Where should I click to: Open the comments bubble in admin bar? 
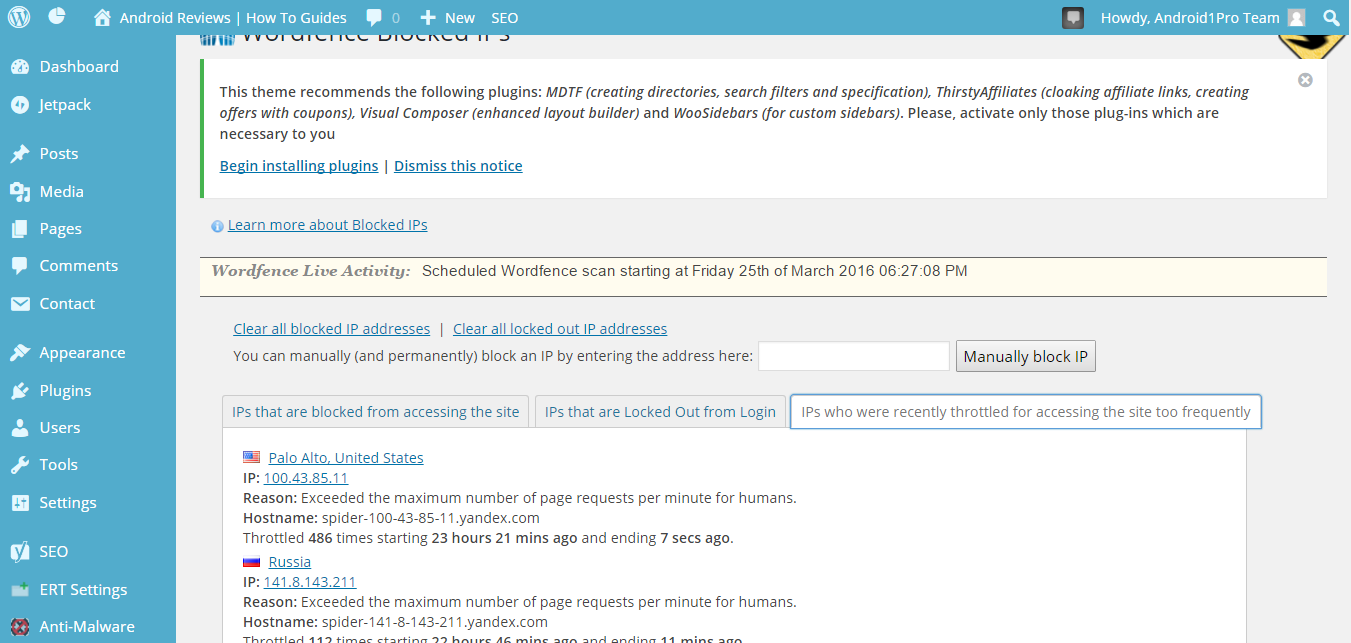pos(374,18)
